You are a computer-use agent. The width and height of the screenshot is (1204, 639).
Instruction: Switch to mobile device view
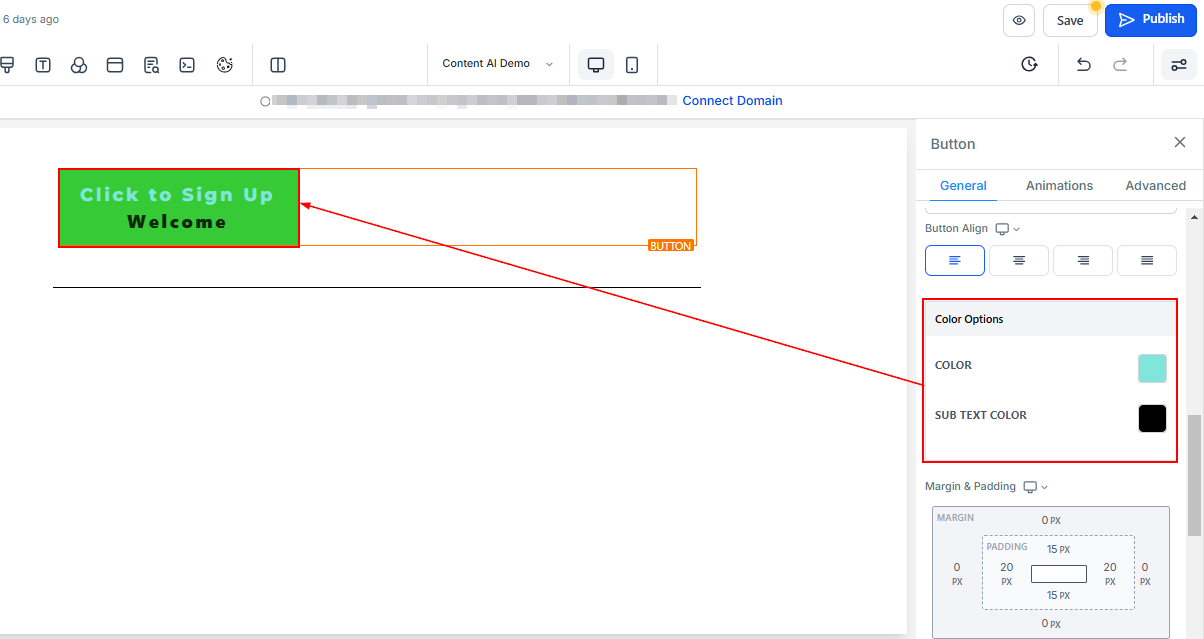click(632, 65)
